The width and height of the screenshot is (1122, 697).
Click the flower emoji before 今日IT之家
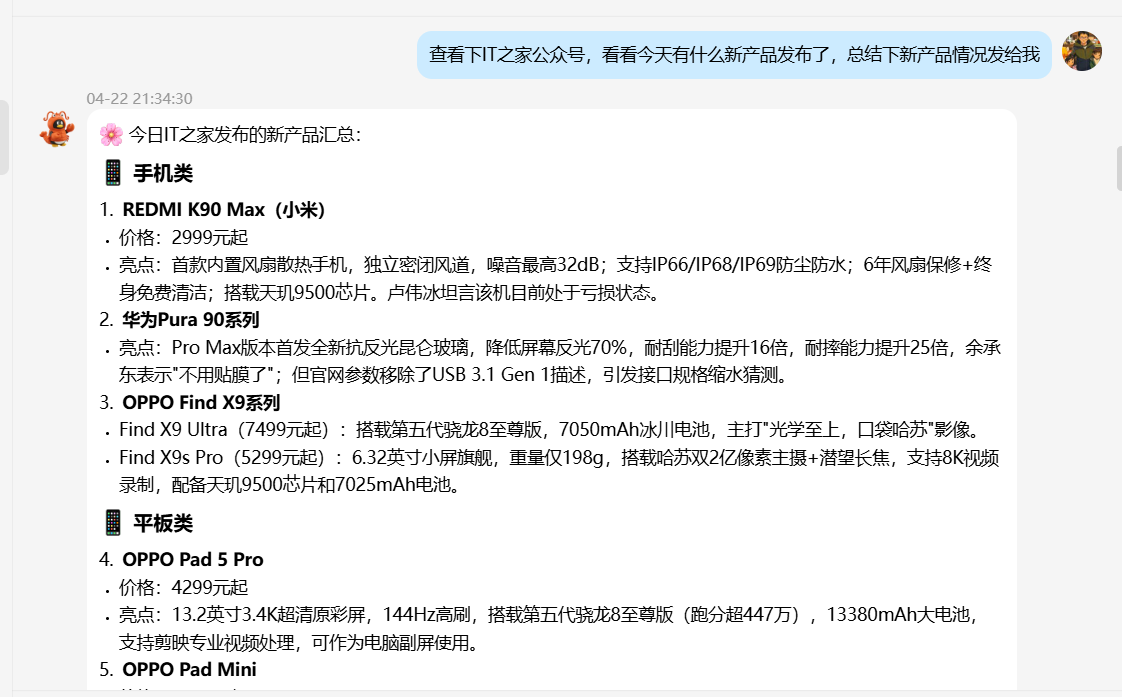[111, 135]
